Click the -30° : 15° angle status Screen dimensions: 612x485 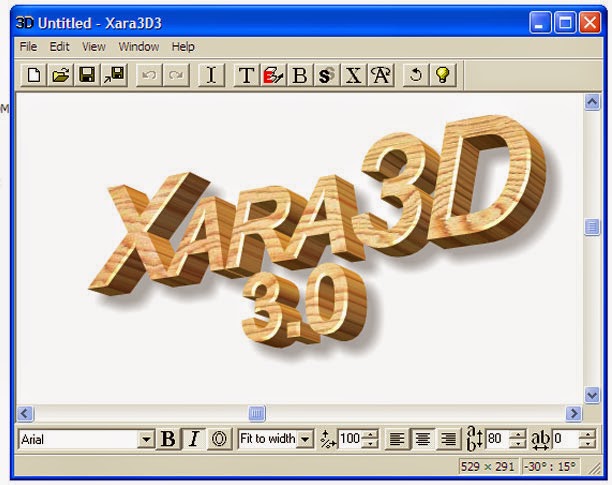point(550,467)
